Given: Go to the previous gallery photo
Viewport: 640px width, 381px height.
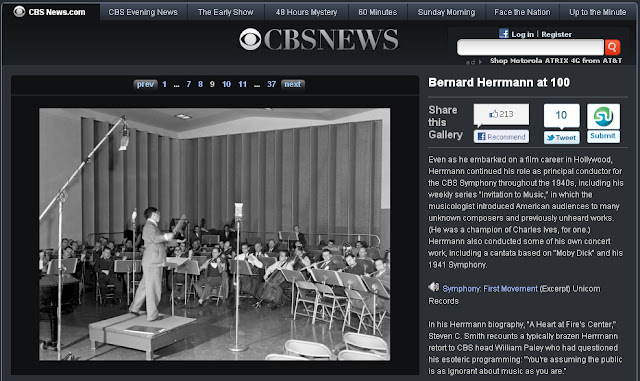Looking at the screenshot, I should [x=145, y=85].
